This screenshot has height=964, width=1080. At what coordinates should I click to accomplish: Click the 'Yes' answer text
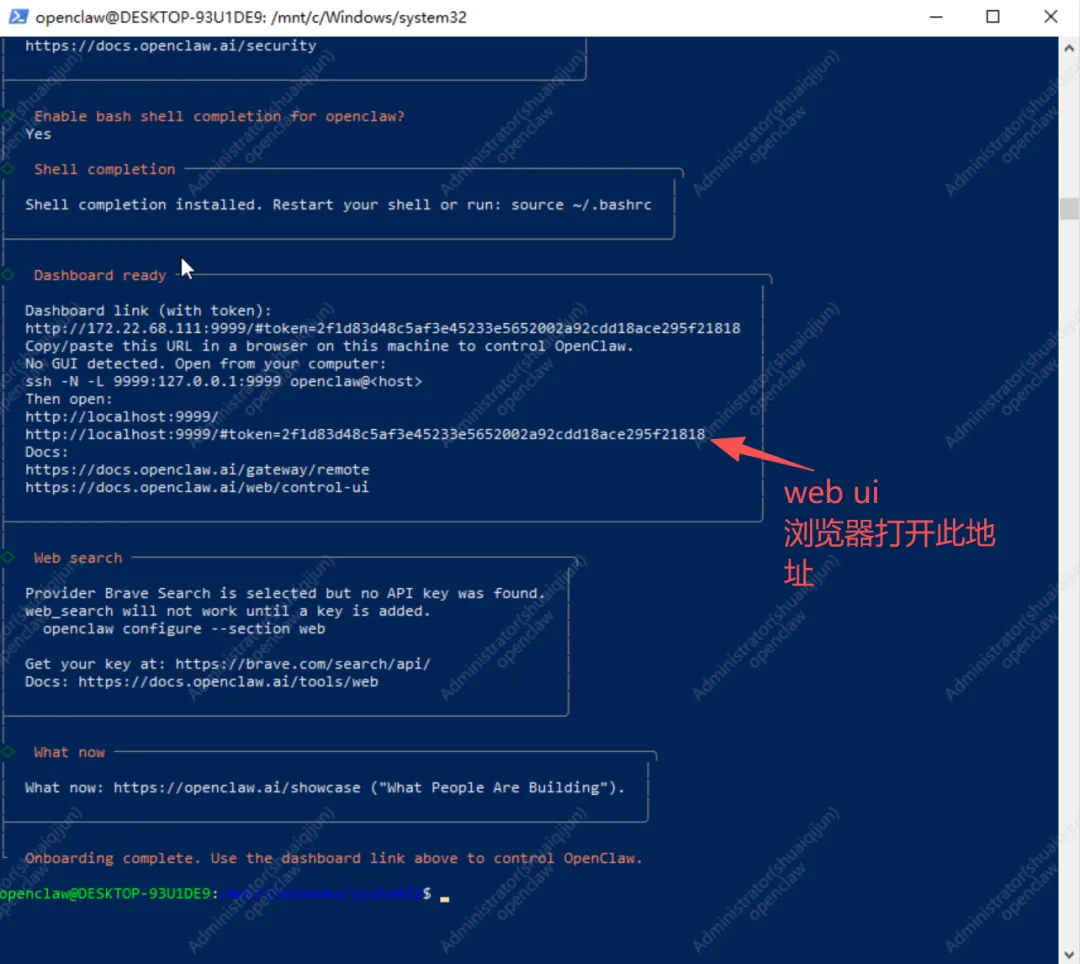pyautogui.click(x=38, y=134)
